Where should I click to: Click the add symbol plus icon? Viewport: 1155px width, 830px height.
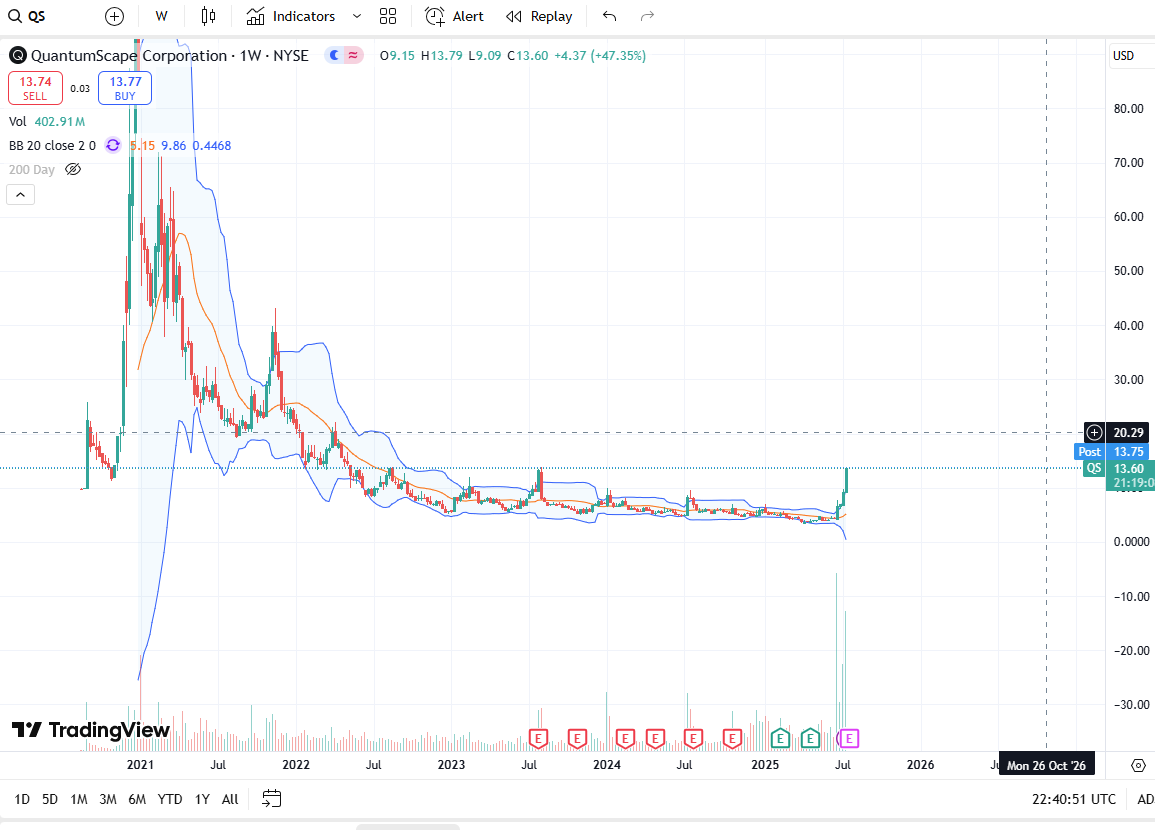[114, 16]
